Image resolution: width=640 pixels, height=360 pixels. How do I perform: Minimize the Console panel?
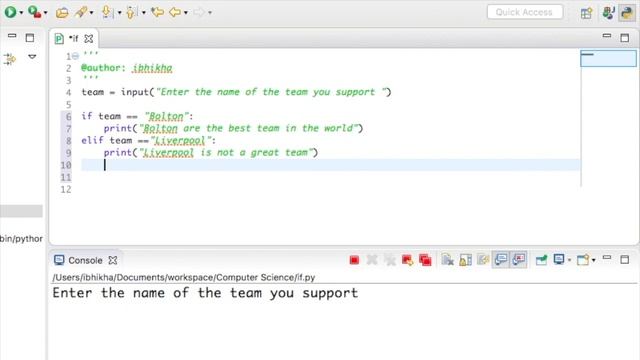coord(607,258)
